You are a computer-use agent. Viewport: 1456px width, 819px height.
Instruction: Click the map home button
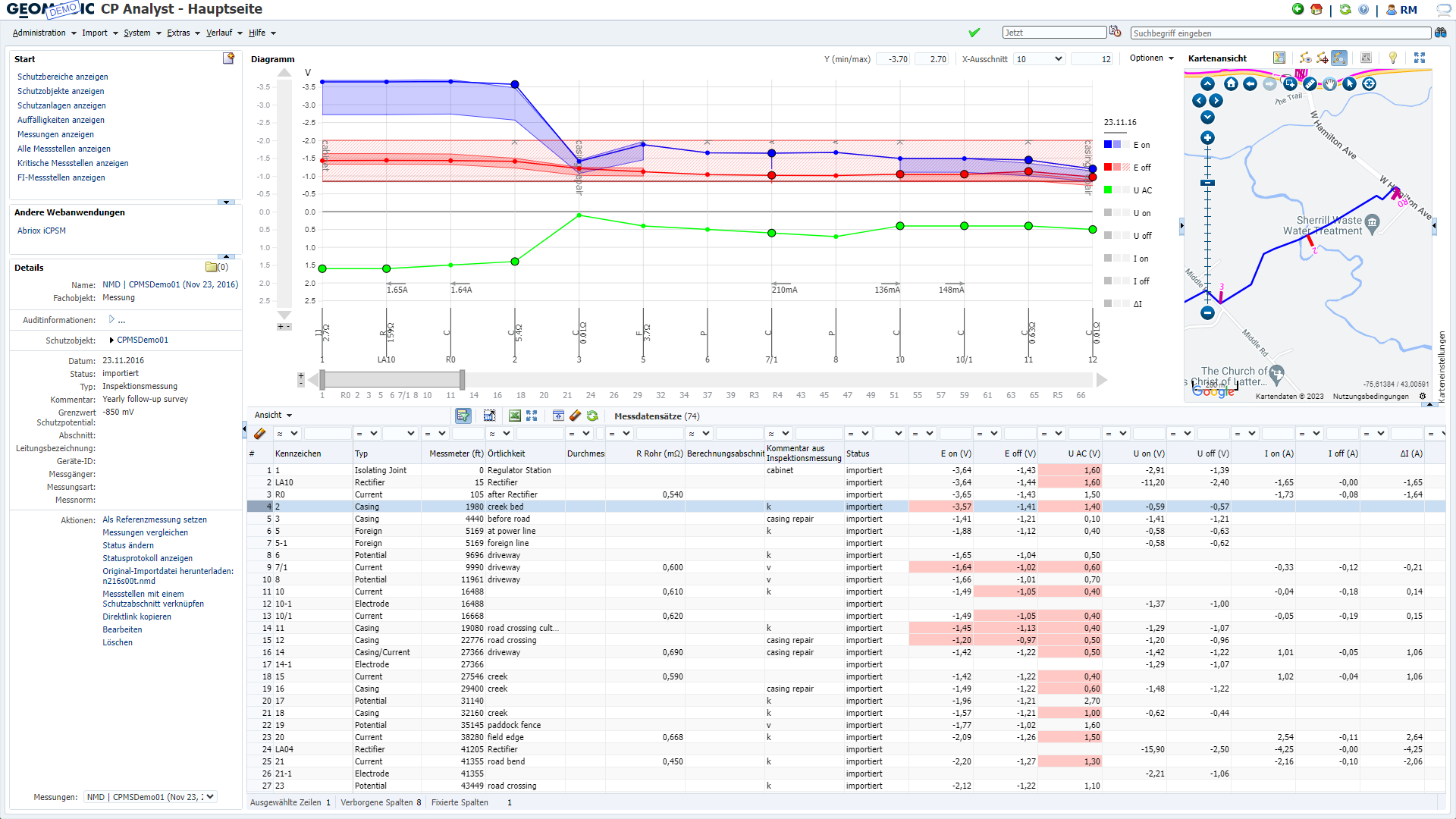(x=1231, y=83)
